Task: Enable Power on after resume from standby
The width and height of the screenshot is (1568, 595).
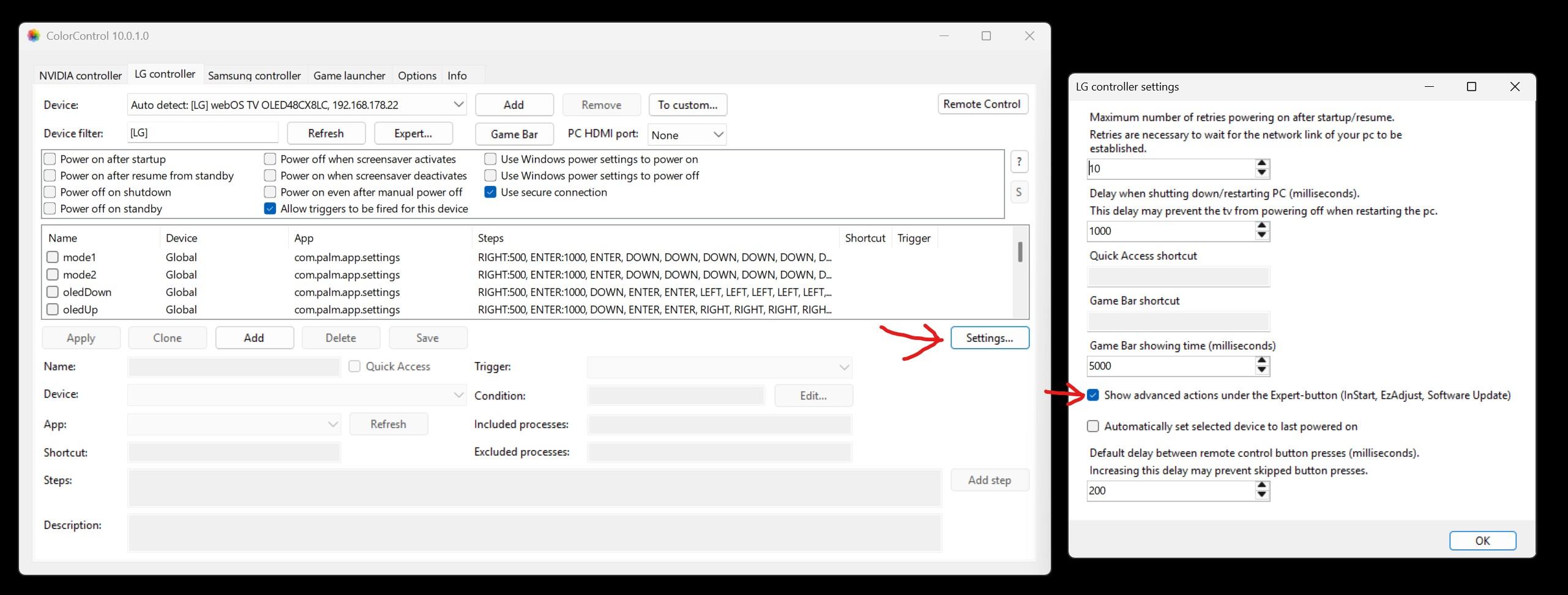Action: [50, 176]
